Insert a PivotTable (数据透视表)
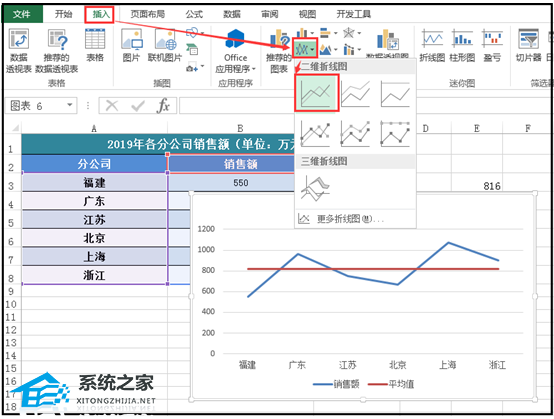The width and height of the screenshot is (554, 419). (x=19, y=51)
